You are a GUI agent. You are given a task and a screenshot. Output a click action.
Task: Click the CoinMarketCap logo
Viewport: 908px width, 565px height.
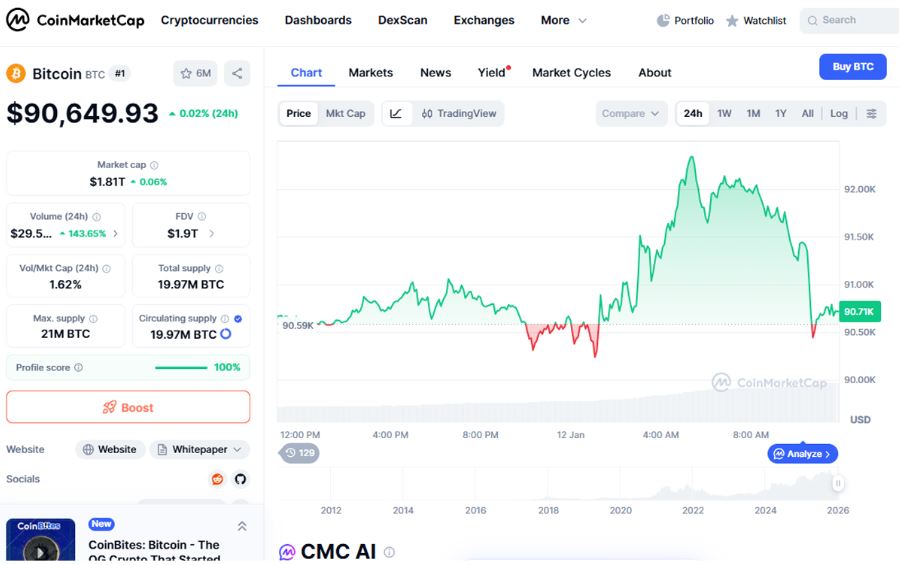pyautogui.click(x=76, y=20)
